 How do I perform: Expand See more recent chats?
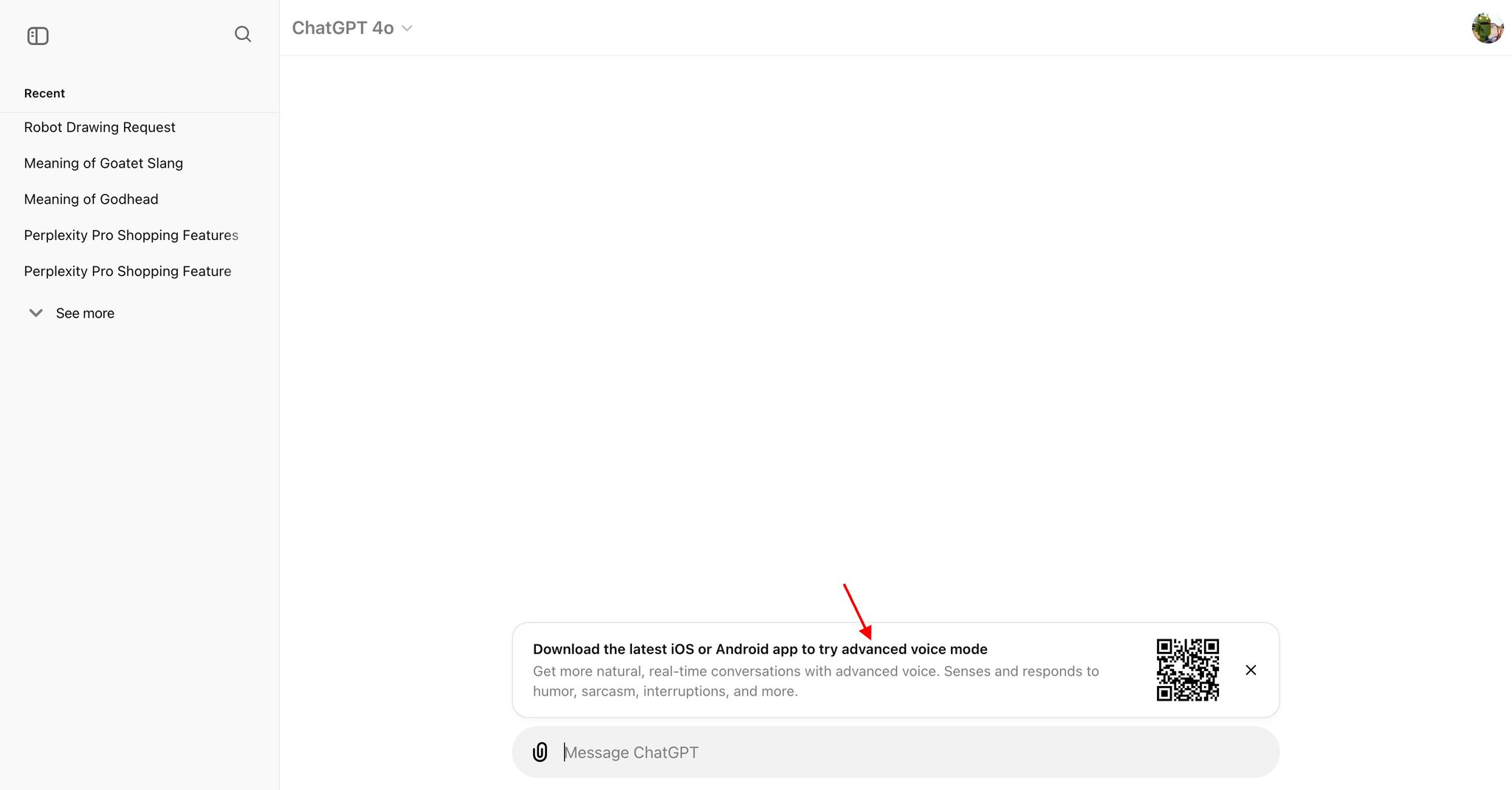click(x=71, y=313)
